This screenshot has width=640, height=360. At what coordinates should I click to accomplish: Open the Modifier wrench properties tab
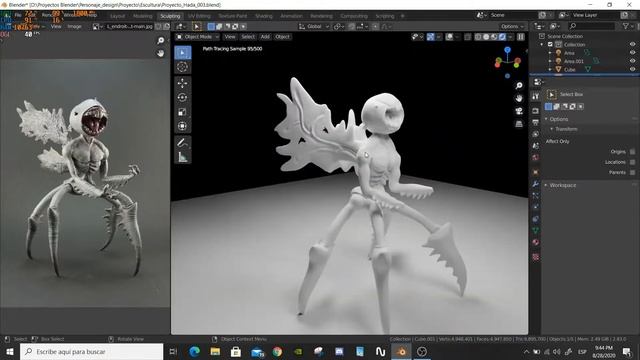click(536, 184)
